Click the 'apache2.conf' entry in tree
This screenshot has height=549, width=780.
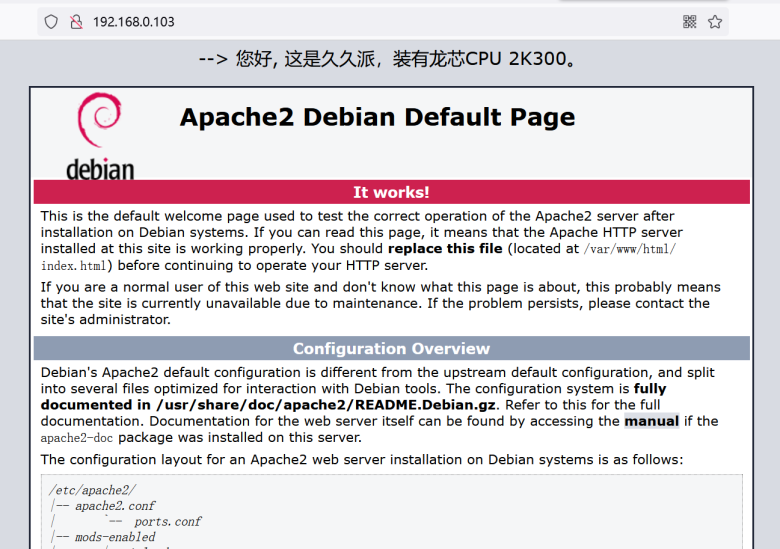[x=115, y=506]
